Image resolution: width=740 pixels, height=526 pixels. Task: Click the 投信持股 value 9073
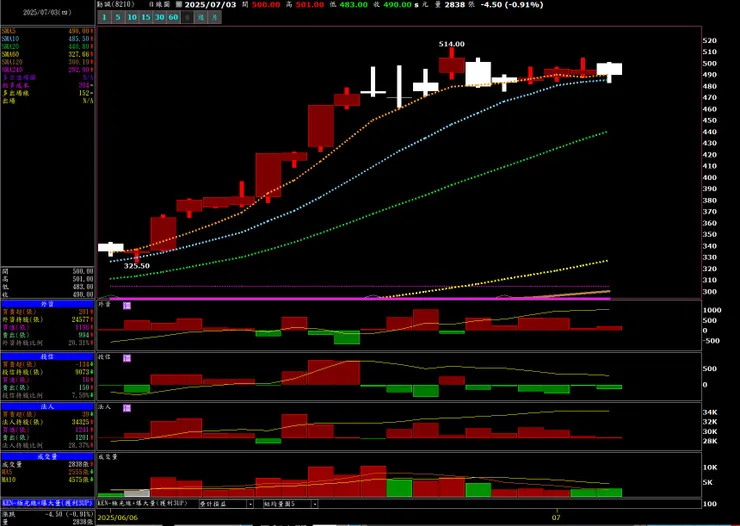tap(82, 372)
